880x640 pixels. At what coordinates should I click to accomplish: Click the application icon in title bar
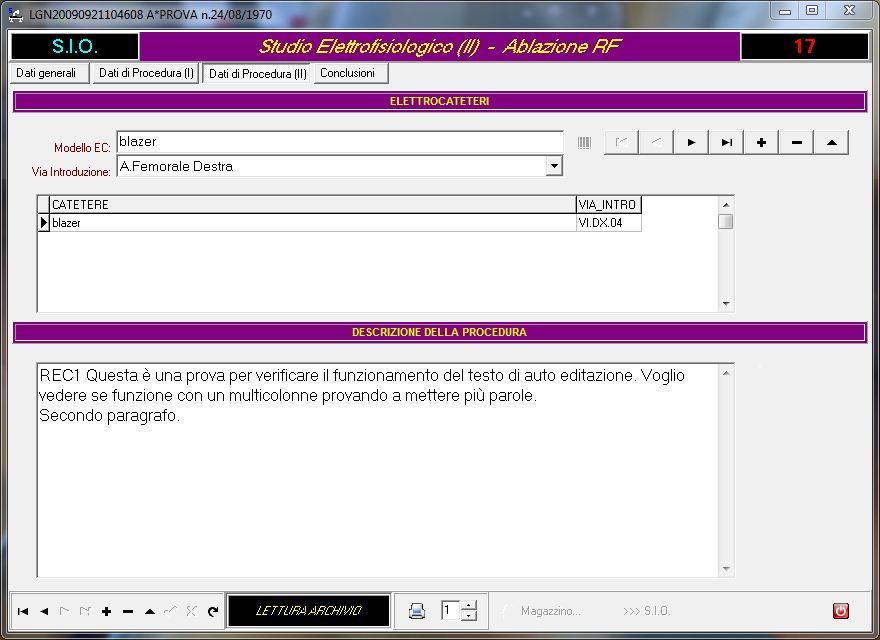click(x=16, y=14)
